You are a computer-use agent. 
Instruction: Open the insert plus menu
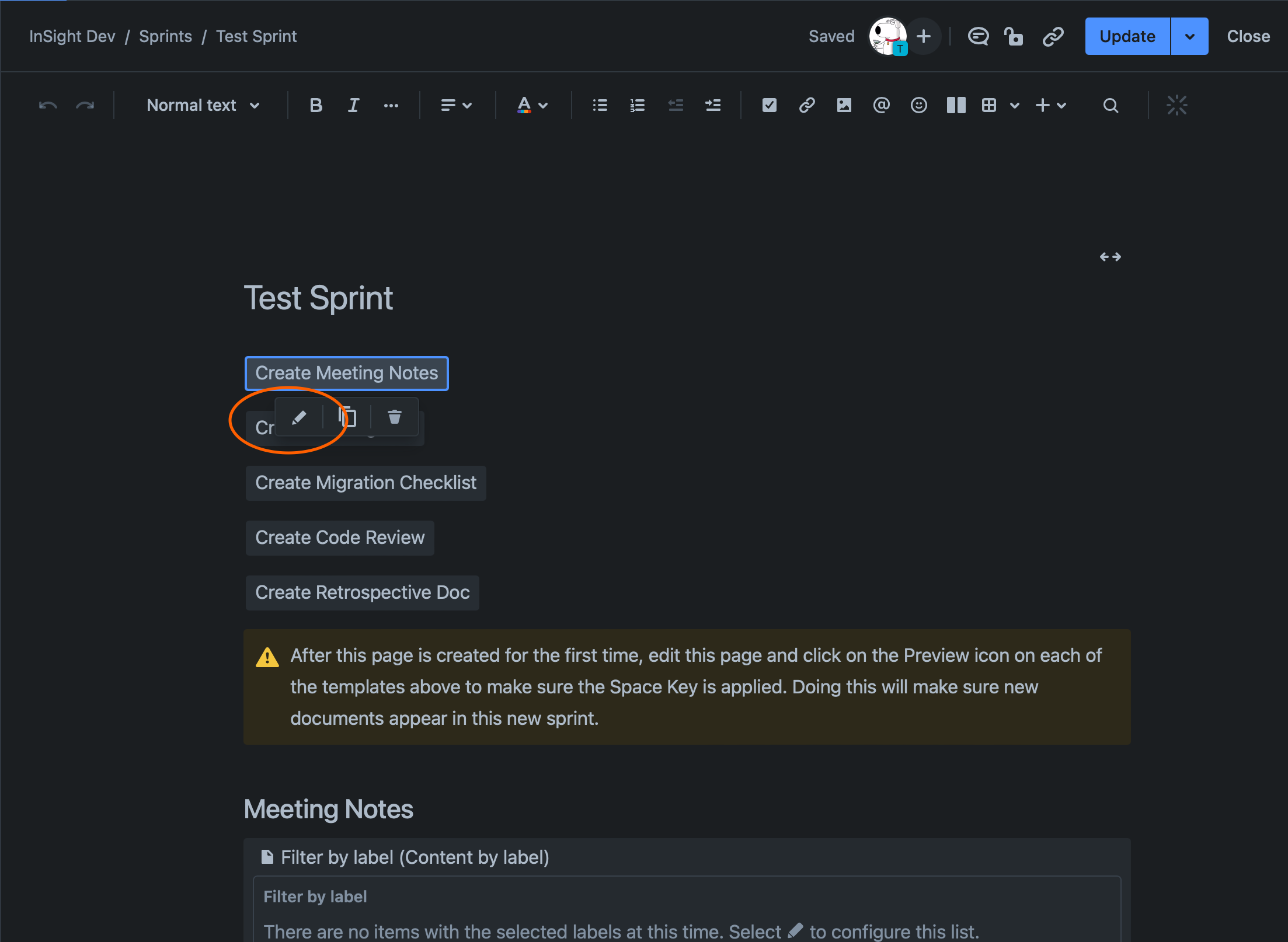[x=1050, y=106]
